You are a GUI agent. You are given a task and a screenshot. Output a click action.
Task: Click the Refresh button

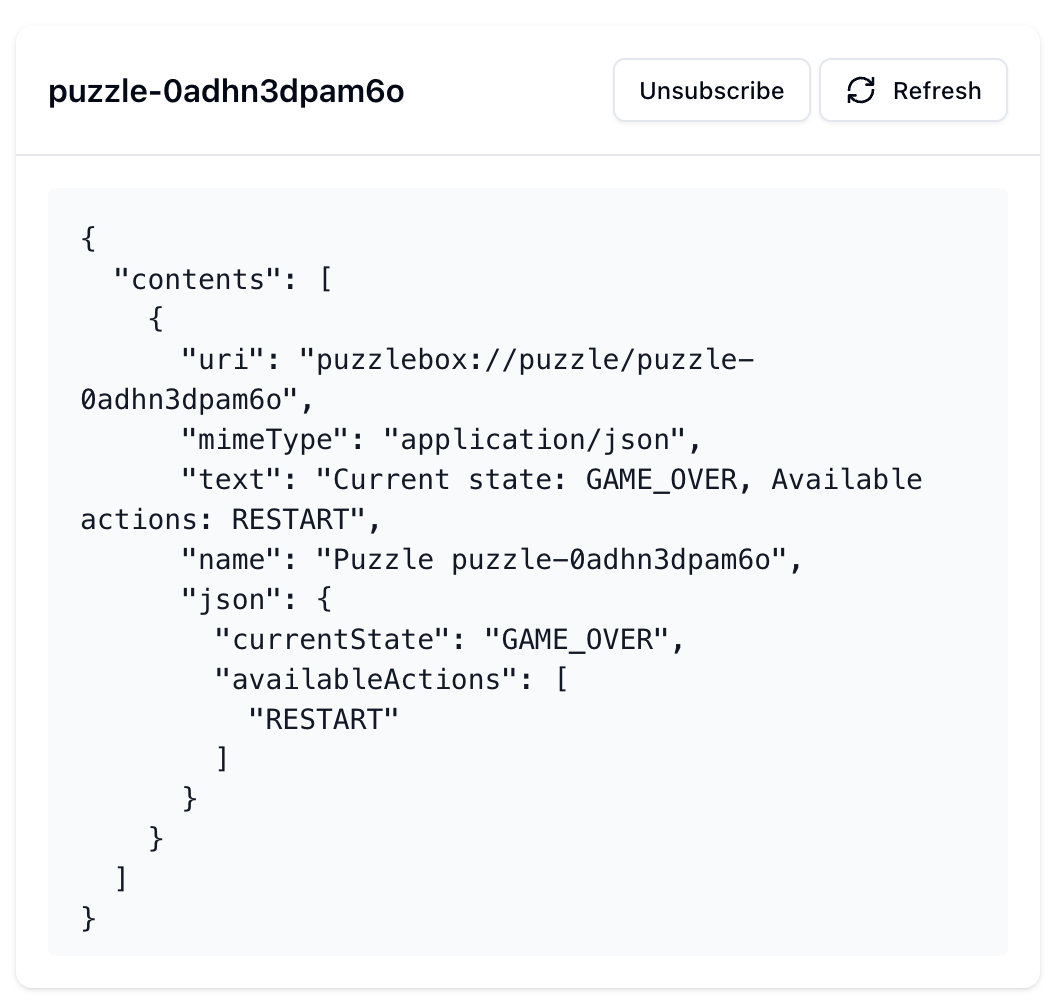pos(913,90)
